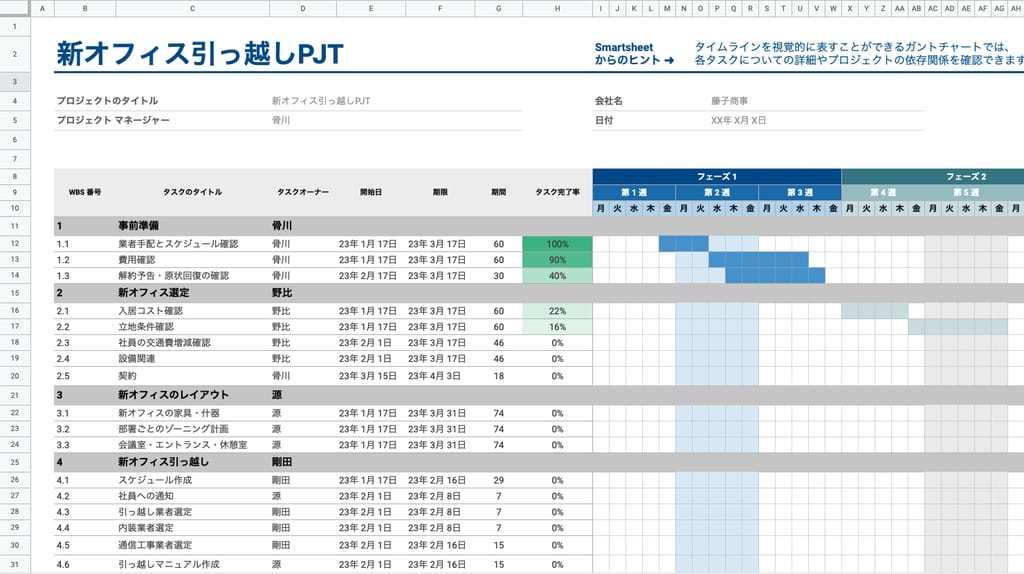1024x574 pixels.
Task: Click the project manager value 骨川
Action: (x=281, y=120)
